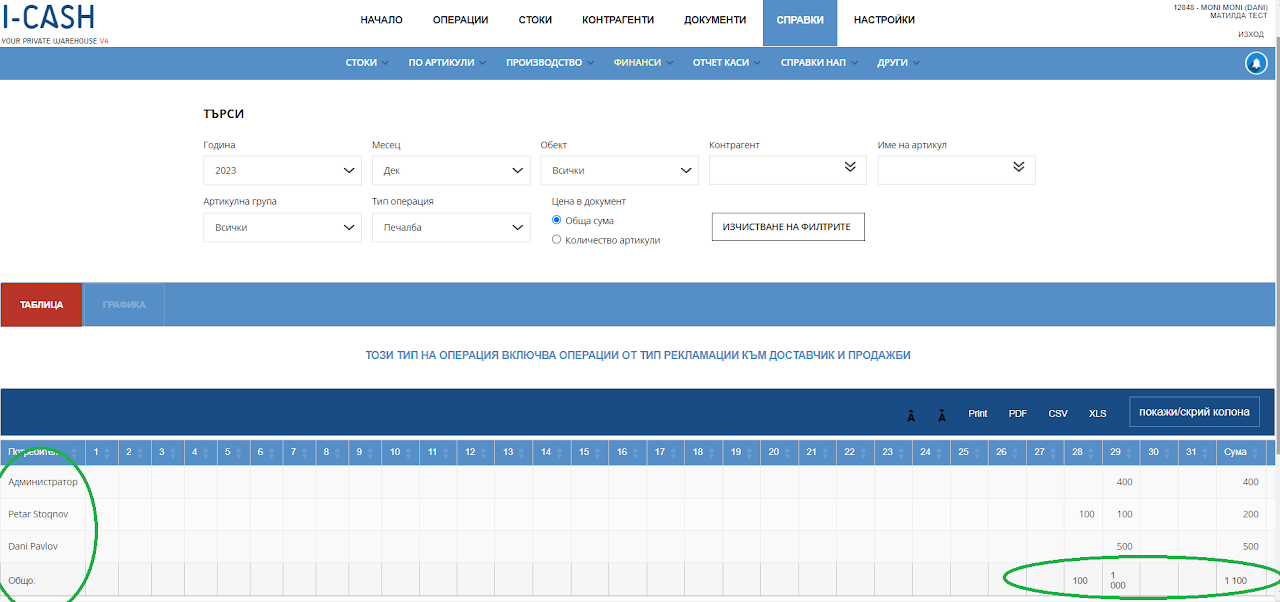Click the Print export button

tap(977, 414)
